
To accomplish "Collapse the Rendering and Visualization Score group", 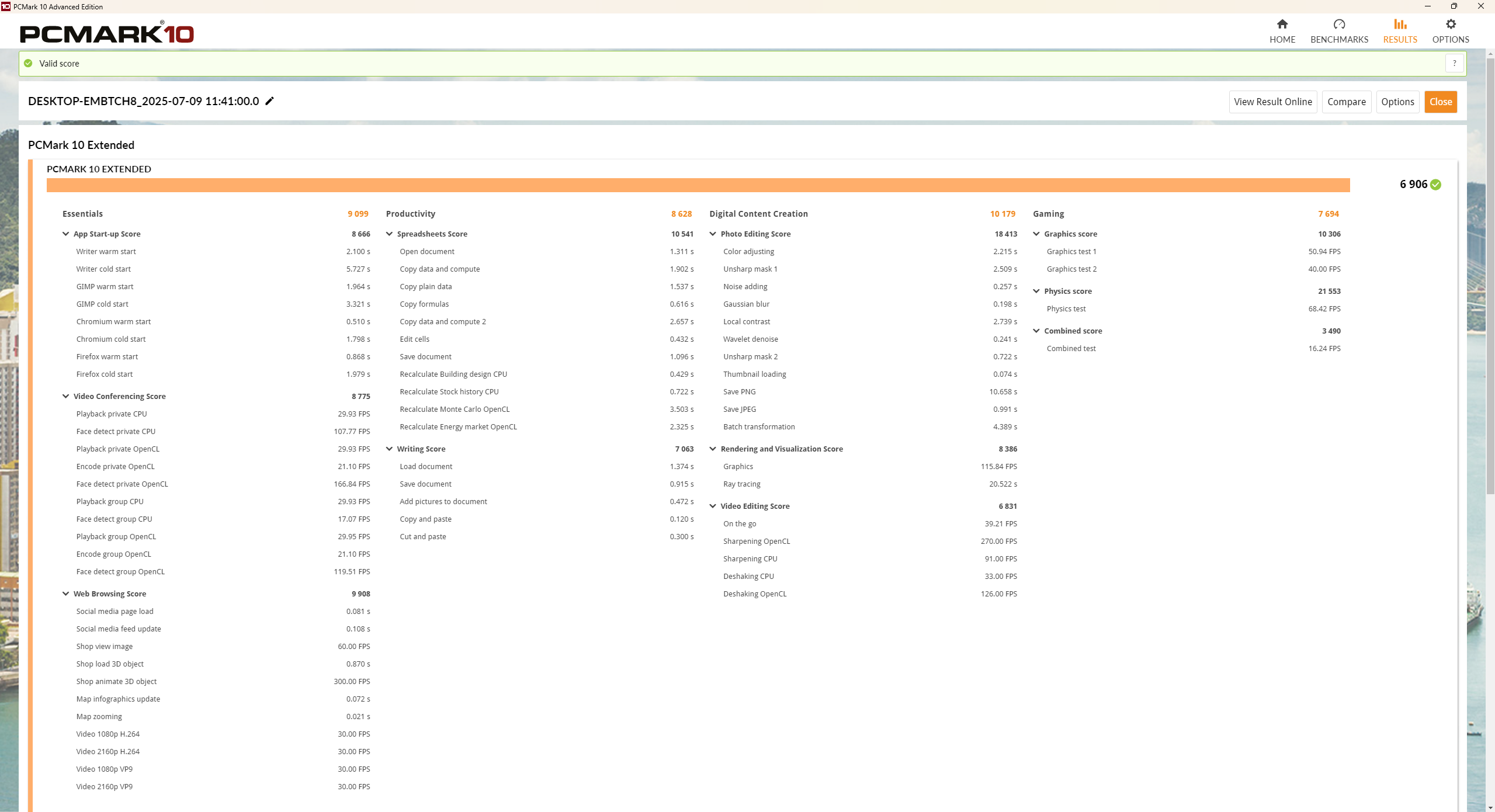I will [713, 449].
